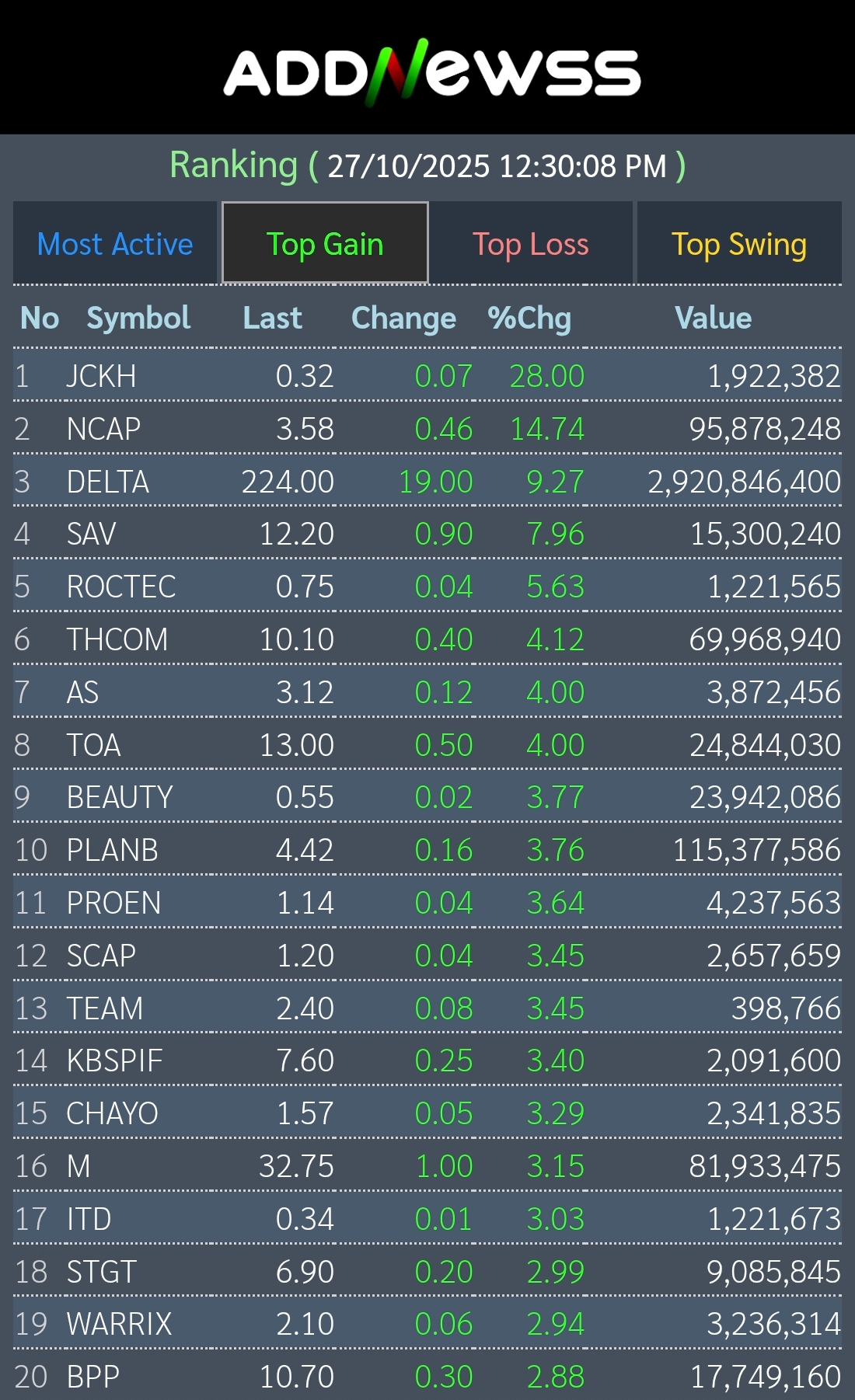The image size is (855, 1400).
Task: Click the ADDNewss logo
Action: coord(431,72)
